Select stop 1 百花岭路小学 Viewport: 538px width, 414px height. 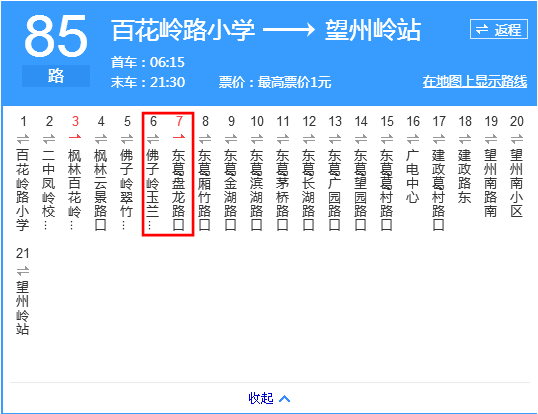point(23,190)
